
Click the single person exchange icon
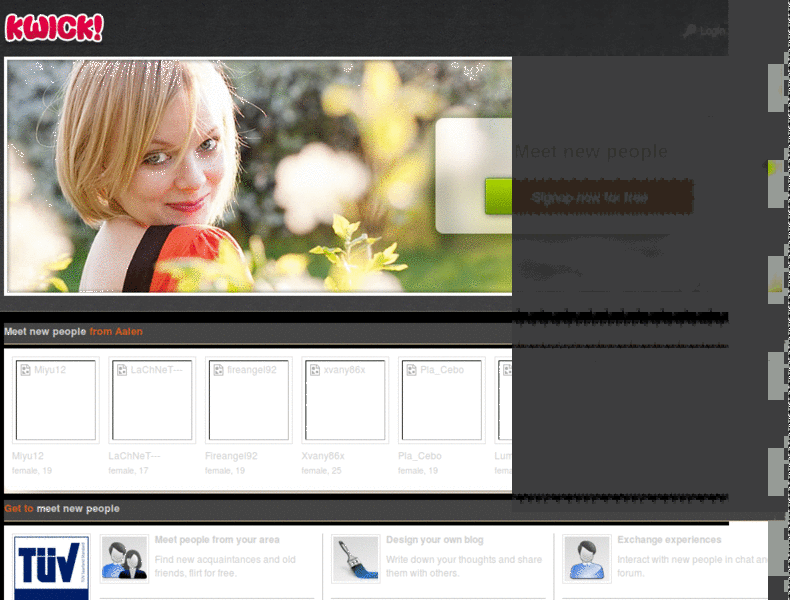[587, 558]
